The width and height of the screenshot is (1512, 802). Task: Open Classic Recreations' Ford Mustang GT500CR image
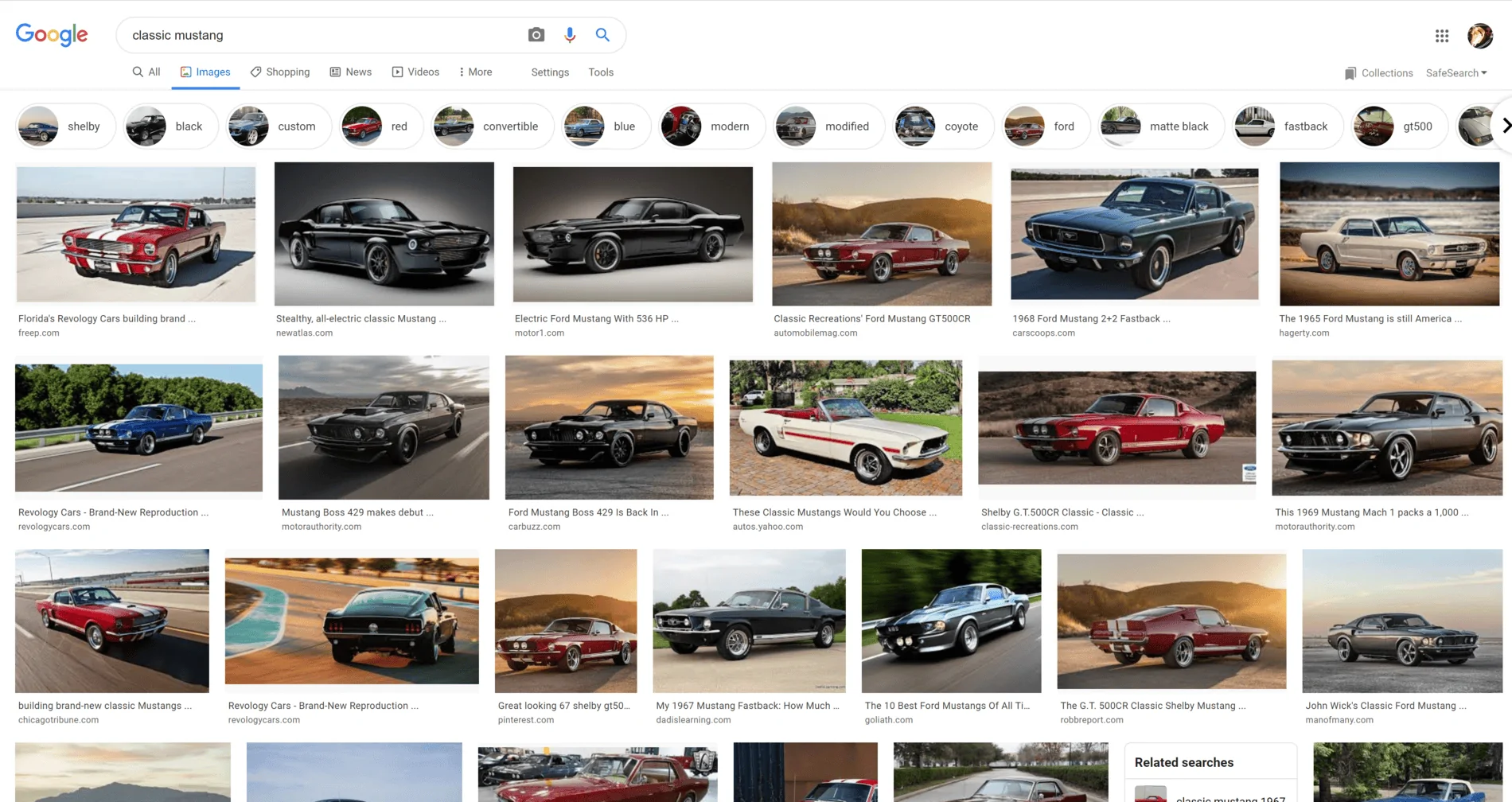coord(882,234)
